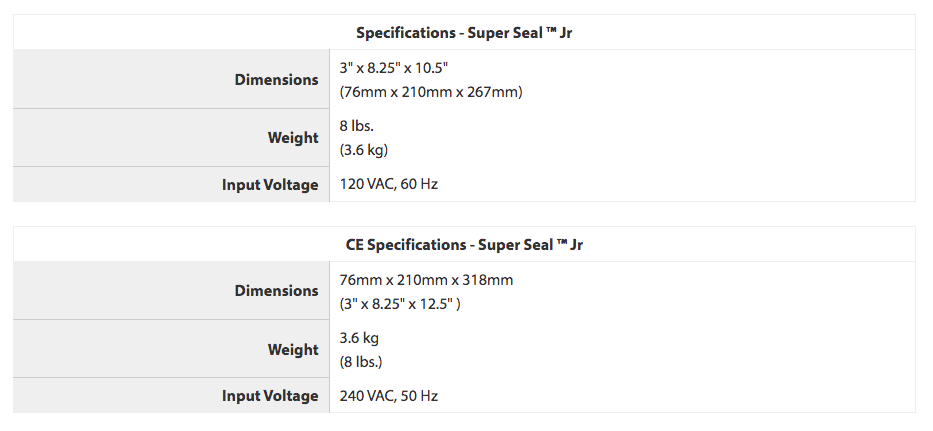Select the Input Voltage label in CE table
This screenshot has width=933, height=431.
(x=270, y=396)
